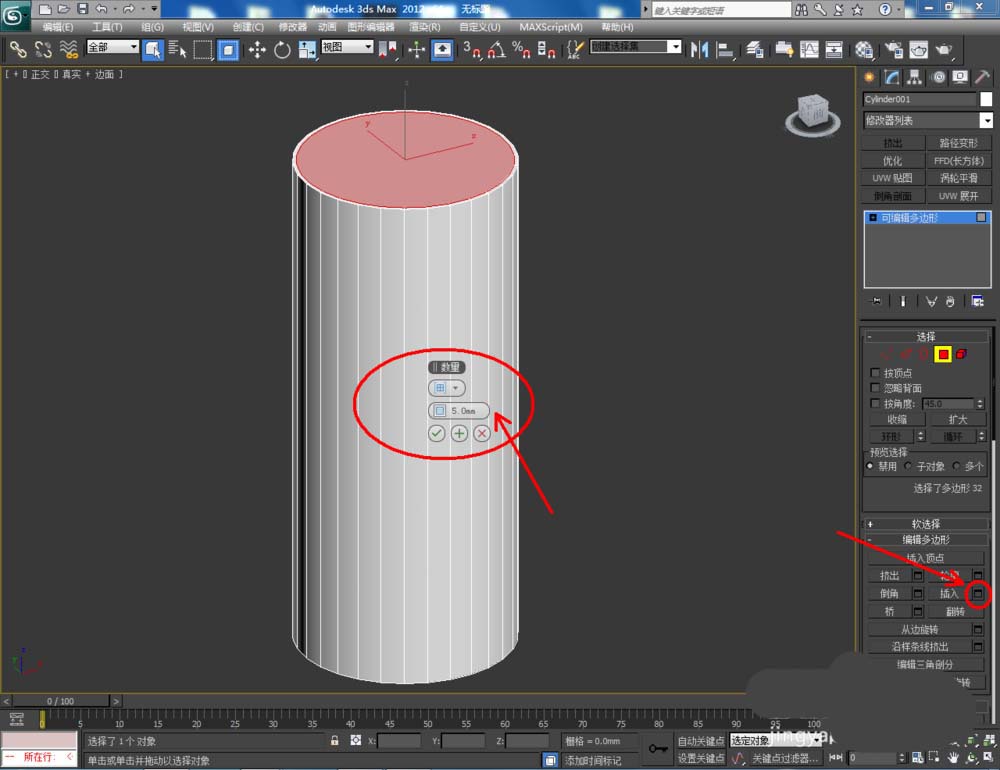
Task: Select the 子对象 preview radio option
Action: click(909, 466)
